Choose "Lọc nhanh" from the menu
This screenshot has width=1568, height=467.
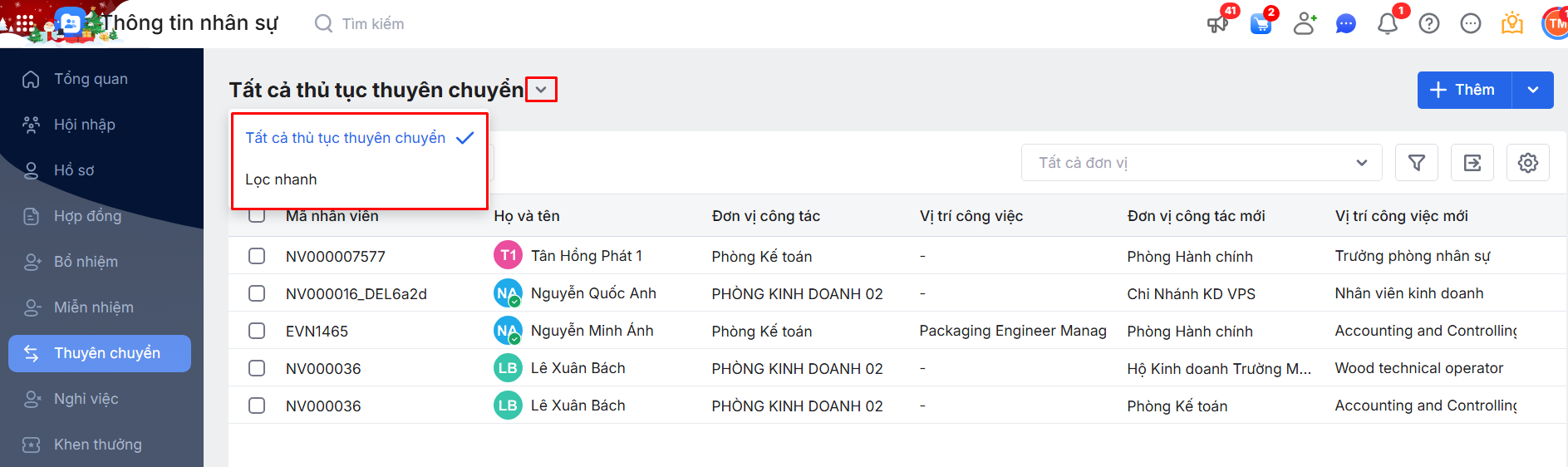[281, 179]
